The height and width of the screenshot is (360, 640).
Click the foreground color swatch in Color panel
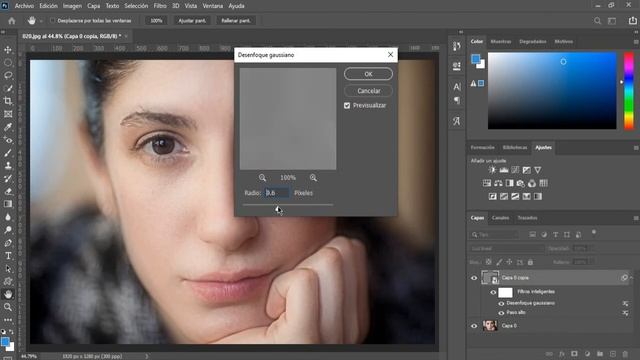tap(476, 59)
